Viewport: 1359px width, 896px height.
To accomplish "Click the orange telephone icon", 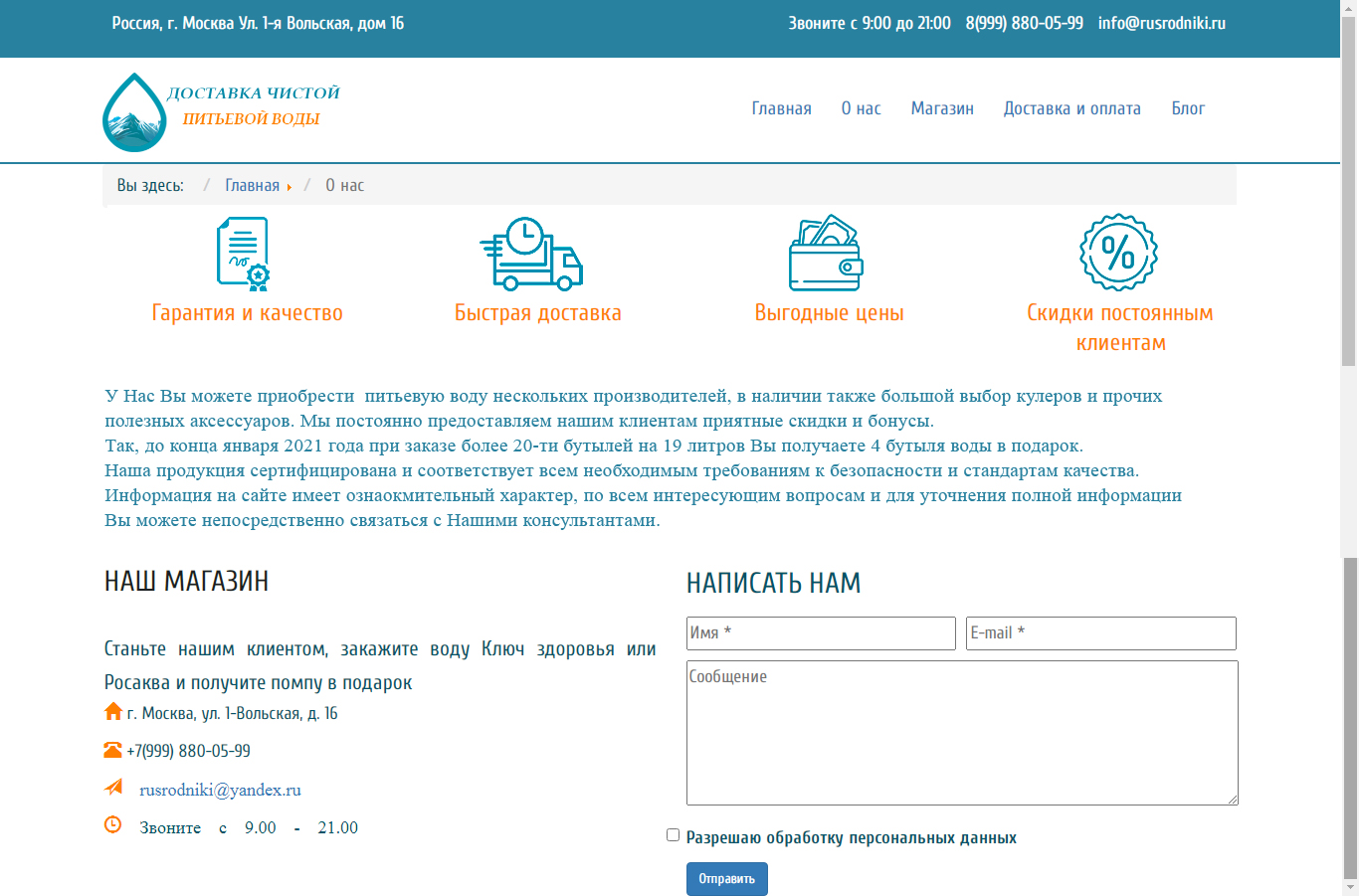I will 112,750.
